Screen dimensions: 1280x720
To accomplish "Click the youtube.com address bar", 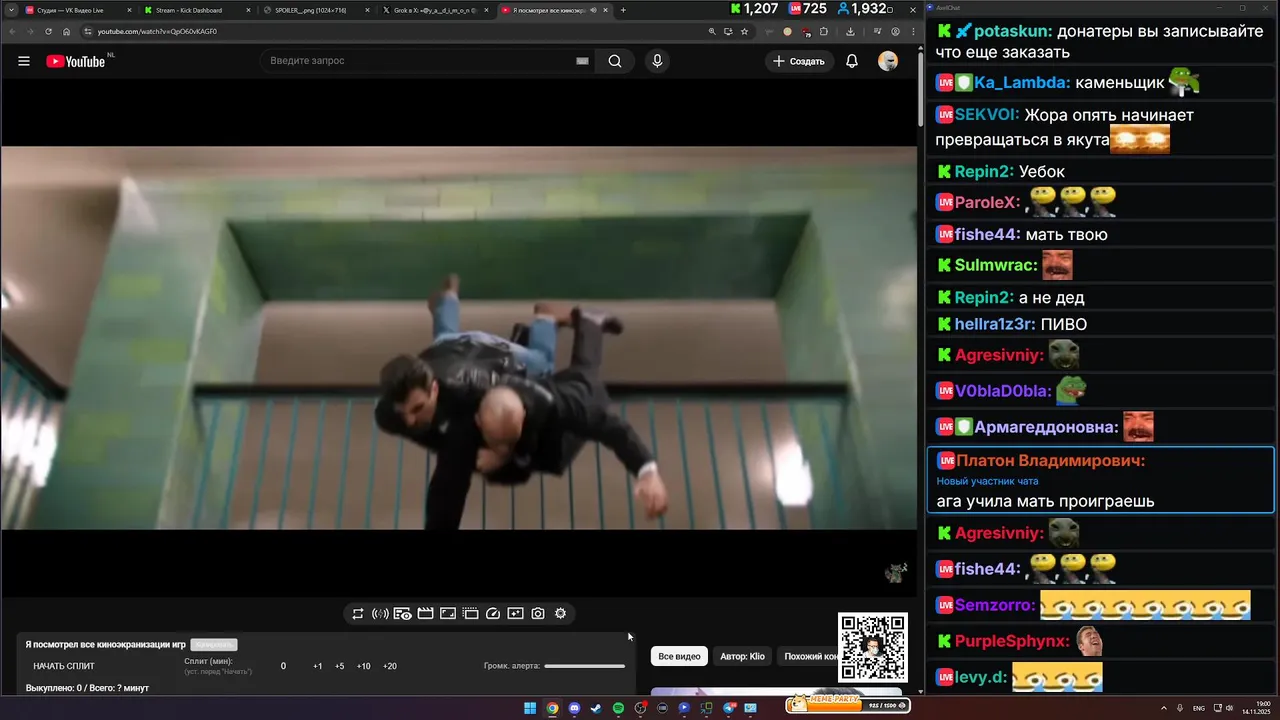I will pos(400,31).
